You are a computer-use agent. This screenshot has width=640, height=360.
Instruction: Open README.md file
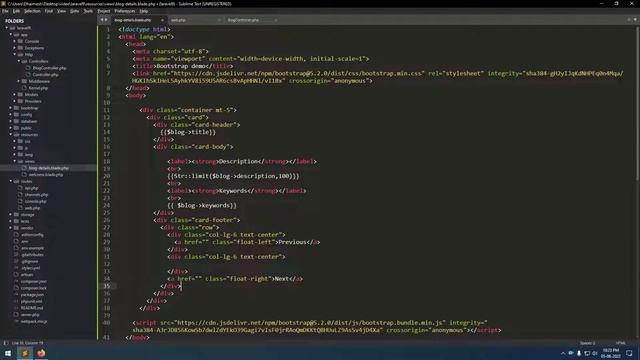pos(31,308)
